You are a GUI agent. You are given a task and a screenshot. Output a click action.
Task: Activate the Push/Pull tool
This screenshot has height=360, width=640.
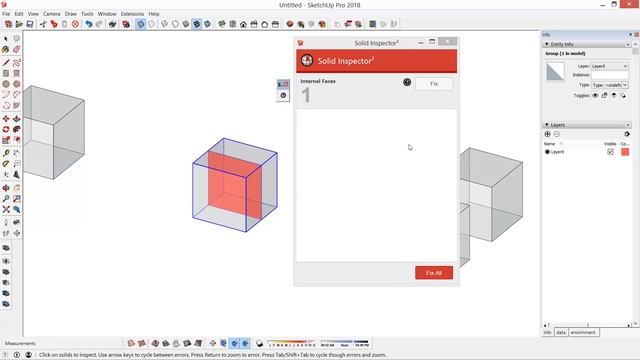point(16,118)
